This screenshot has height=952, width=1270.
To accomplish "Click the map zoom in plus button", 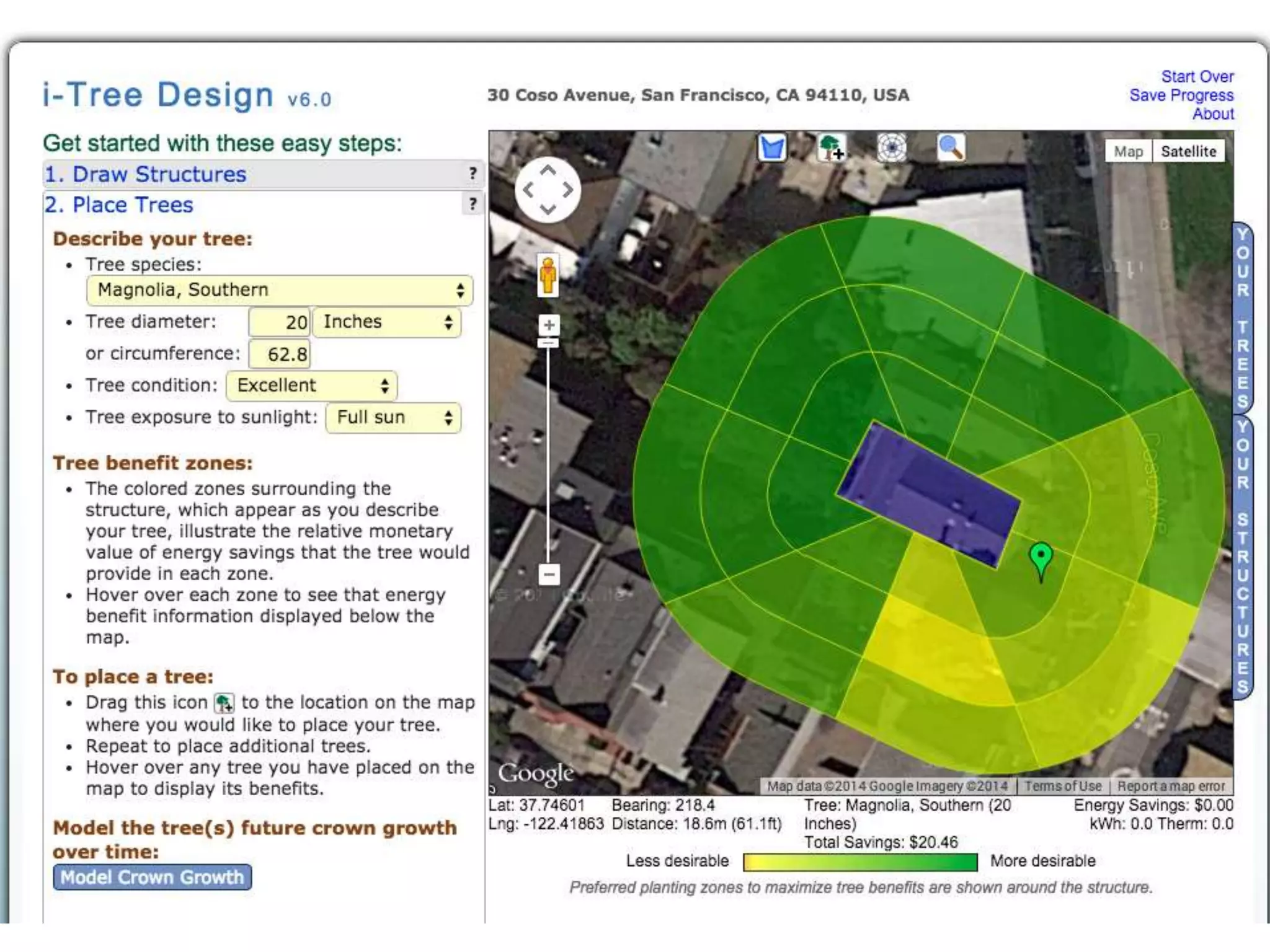I will [549, 325].
